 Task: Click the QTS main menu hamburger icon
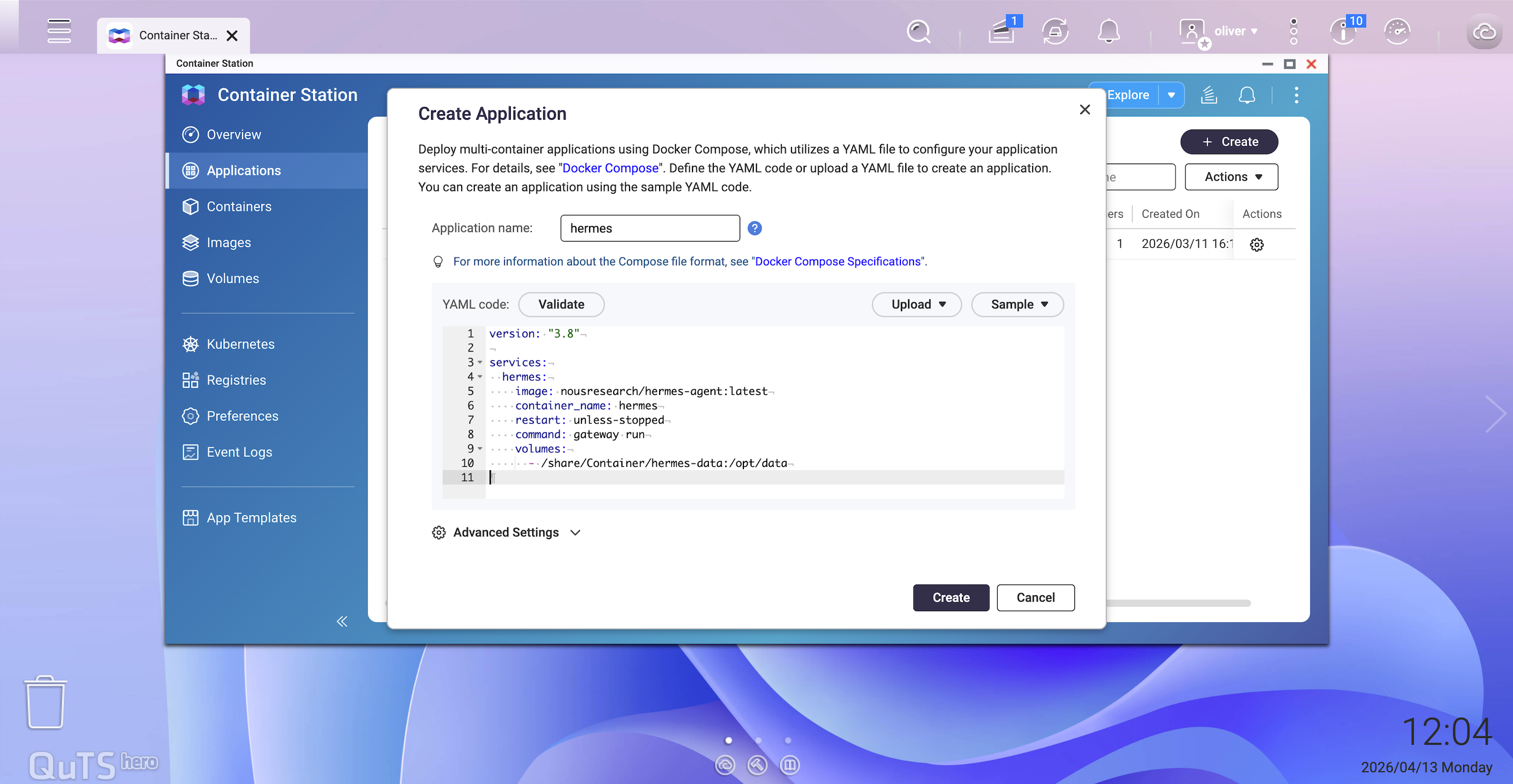pos(59,31)
